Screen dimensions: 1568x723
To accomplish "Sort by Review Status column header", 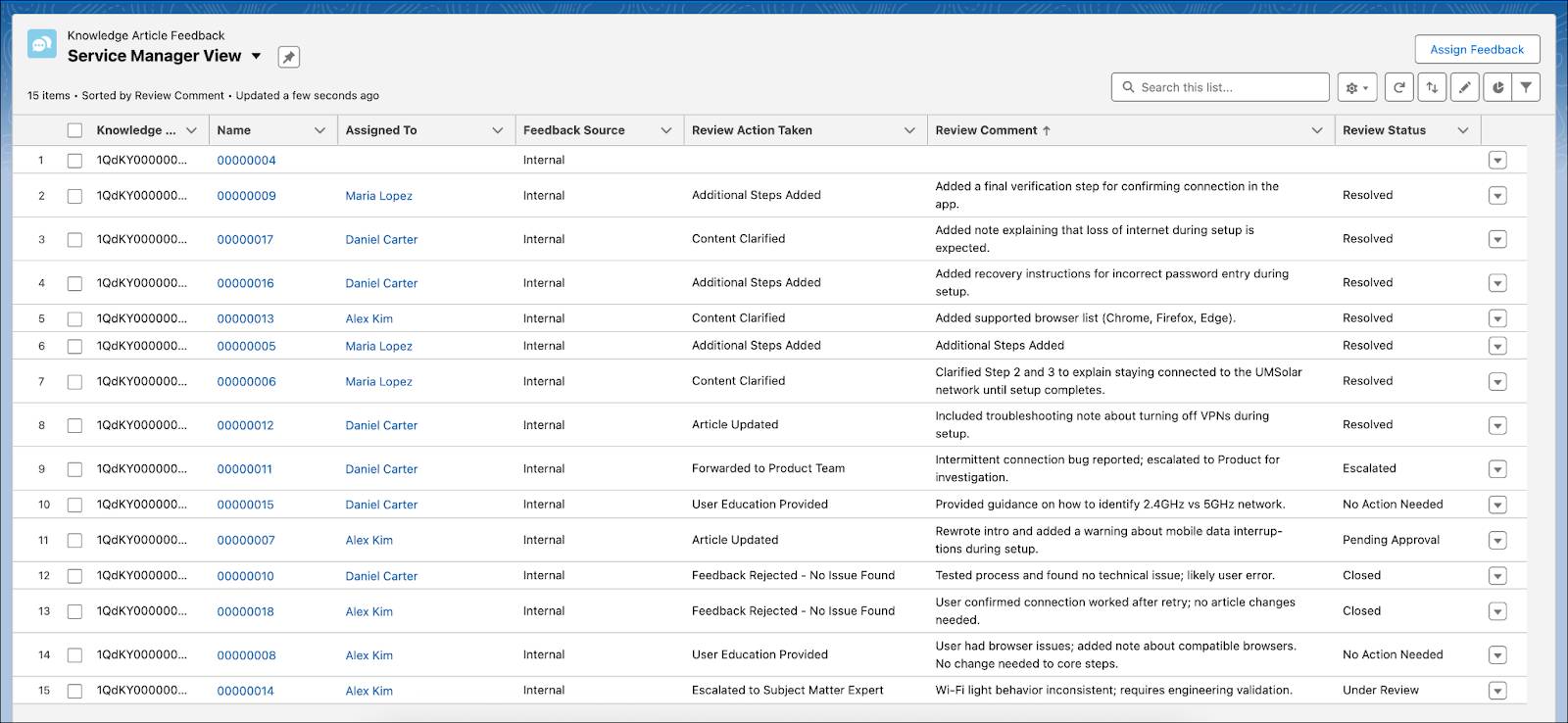I will 1384,130.
